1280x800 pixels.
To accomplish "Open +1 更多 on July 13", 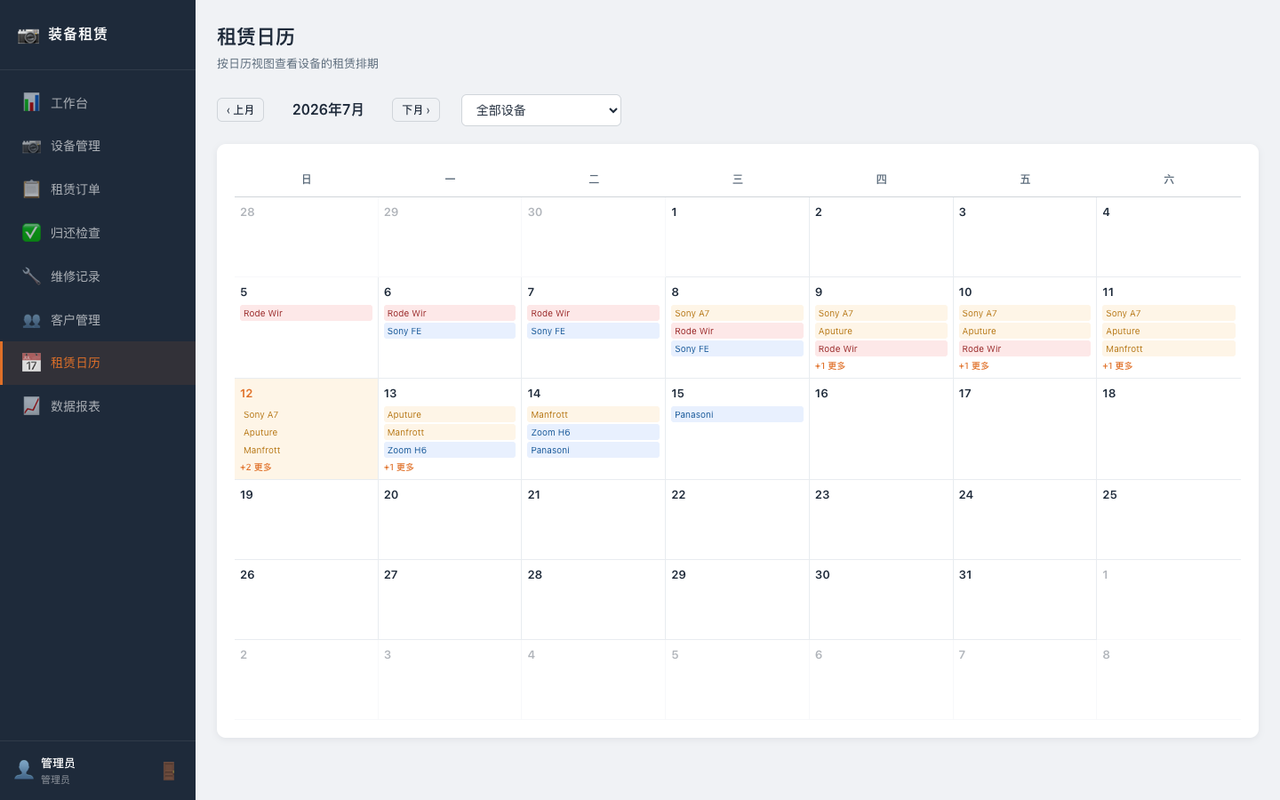I will pyautogui.click(x=399, y=467).
